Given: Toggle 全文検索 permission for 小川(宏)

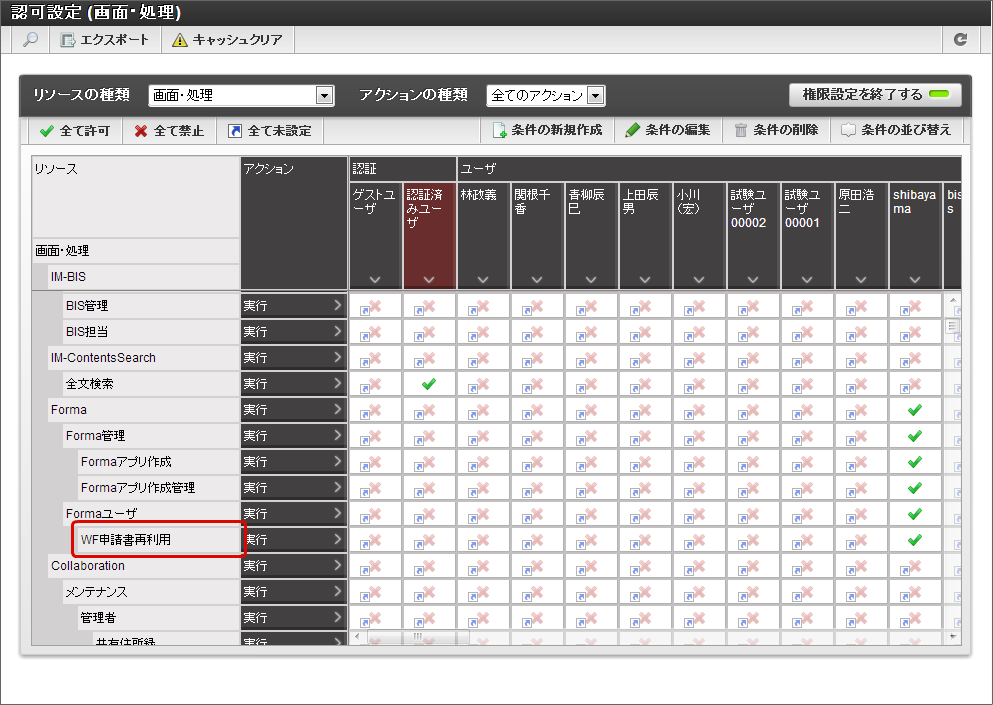Looking at the screenshot, I should point(699,384).
